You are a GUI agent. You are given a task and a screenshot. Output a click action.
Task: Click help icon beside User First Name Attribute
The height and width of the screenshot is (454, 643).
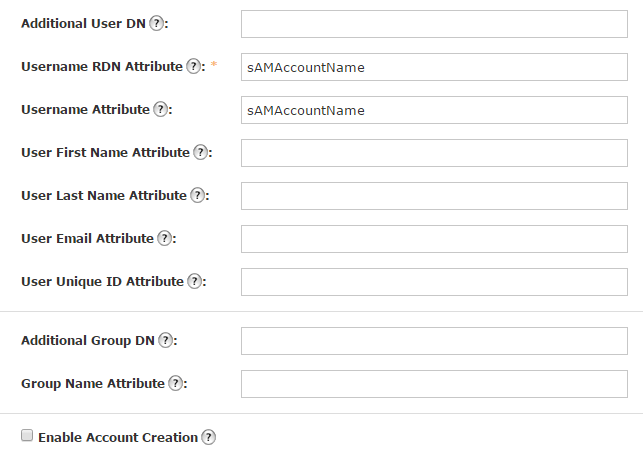[200, 152]
